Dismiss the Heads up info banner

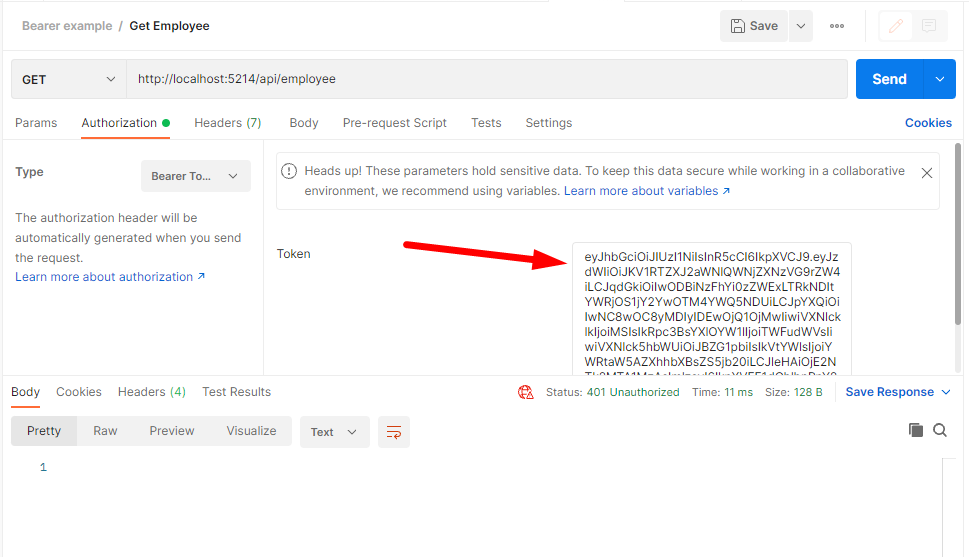pyautogui.click(x=926, y=173)
